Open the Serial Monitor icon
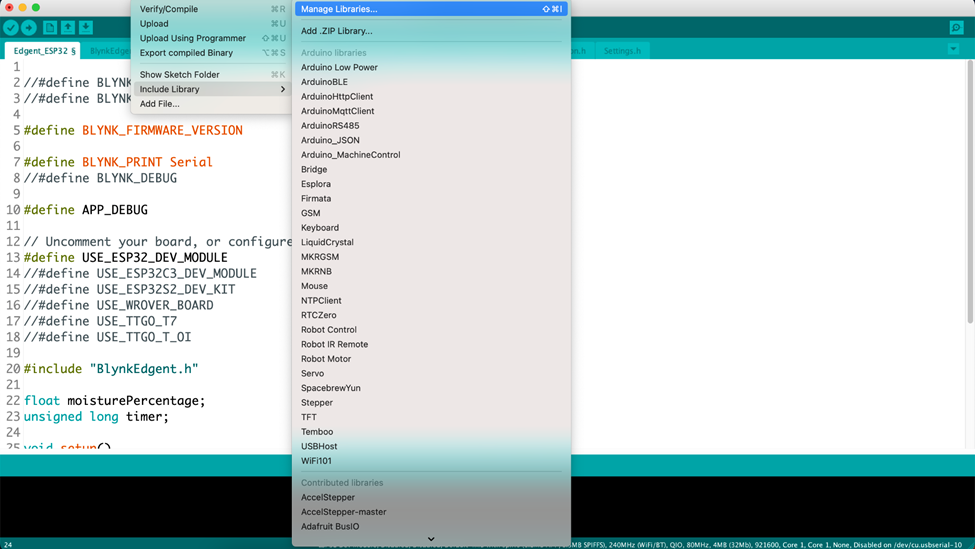Viewport: 975px width, 549px height. click(x=956, y=27)
